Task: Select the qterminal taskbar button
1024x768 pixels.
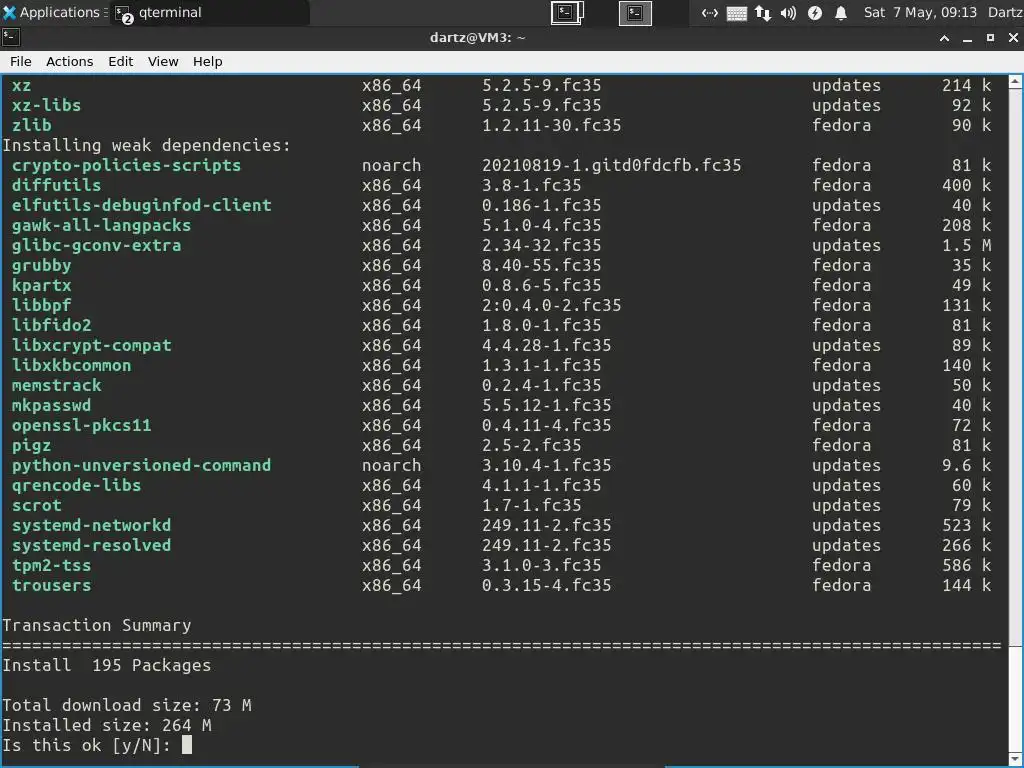Action: click(x=209, y=12)
